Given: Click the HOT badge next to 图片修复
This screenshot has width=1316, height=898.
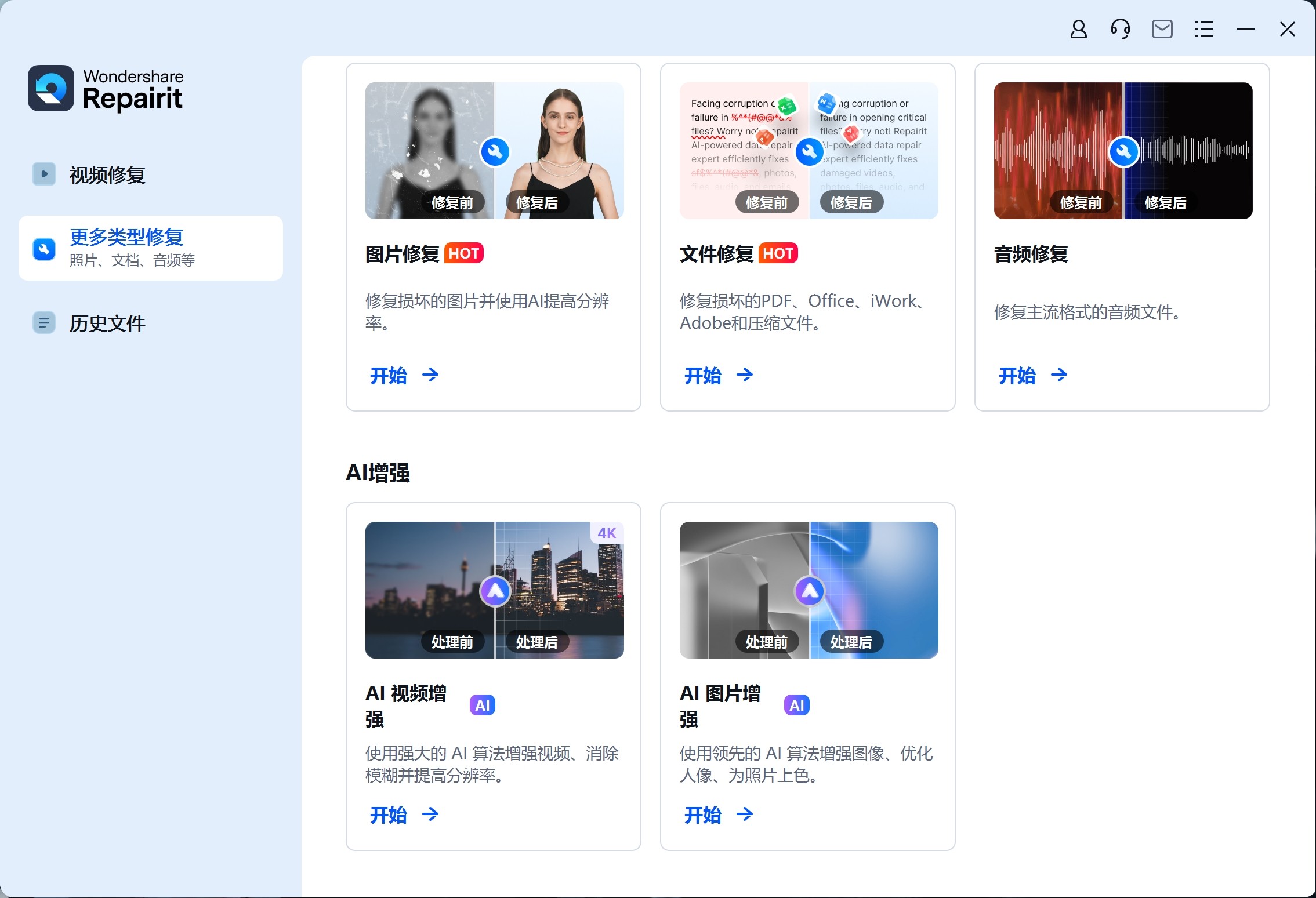Looking at the screenshot, I should click(x=463, y=253).
